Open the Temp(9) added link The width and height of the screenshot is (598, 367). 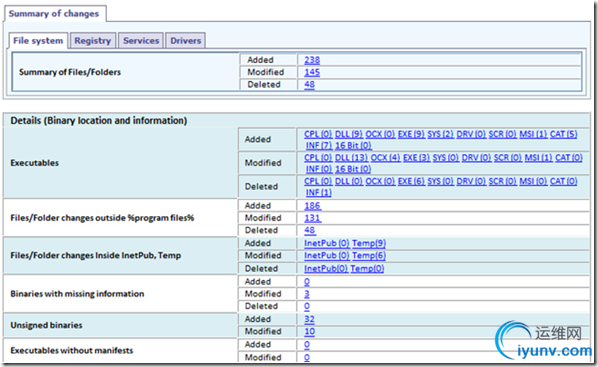click(x=369, y=243)
